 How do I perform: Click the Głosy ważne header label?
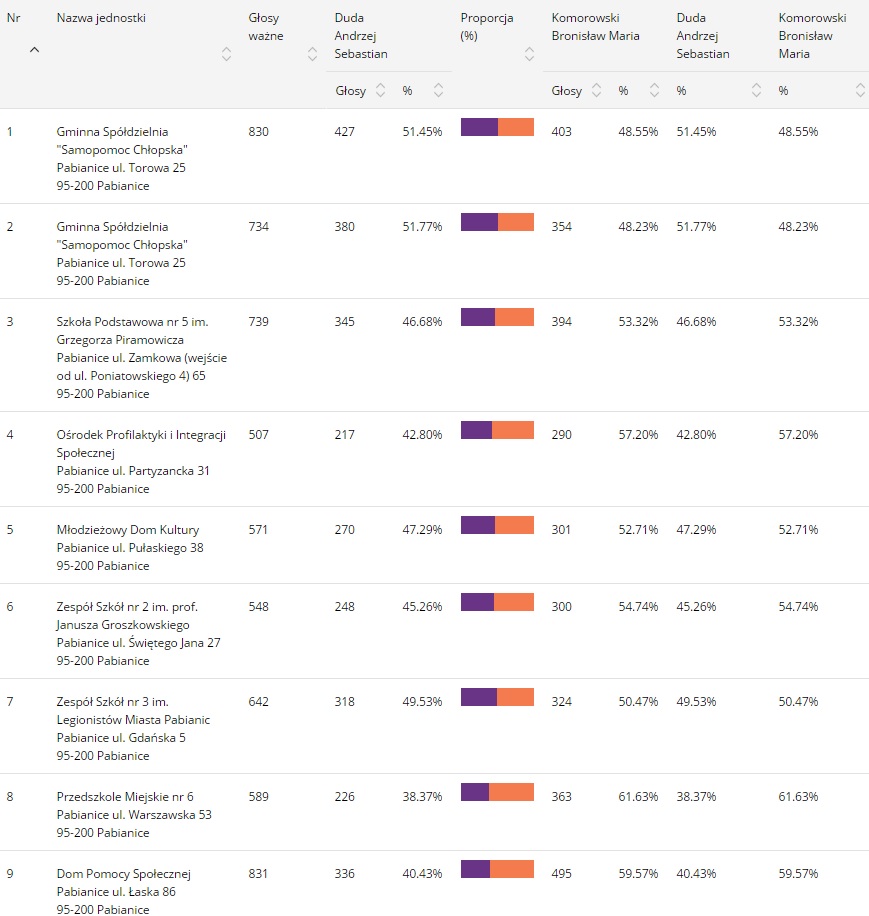coord(266,27)
